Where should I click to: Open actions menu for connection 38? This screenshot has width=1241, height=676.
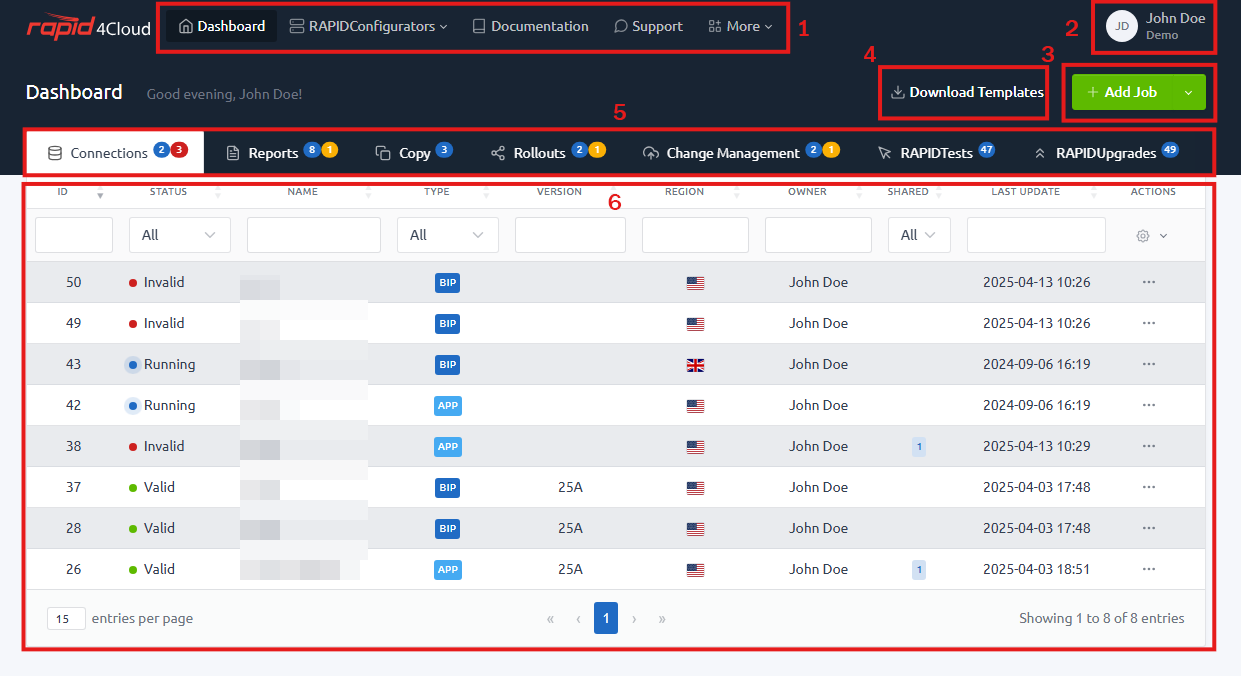pyautogui.click(x=1149, y=446)
